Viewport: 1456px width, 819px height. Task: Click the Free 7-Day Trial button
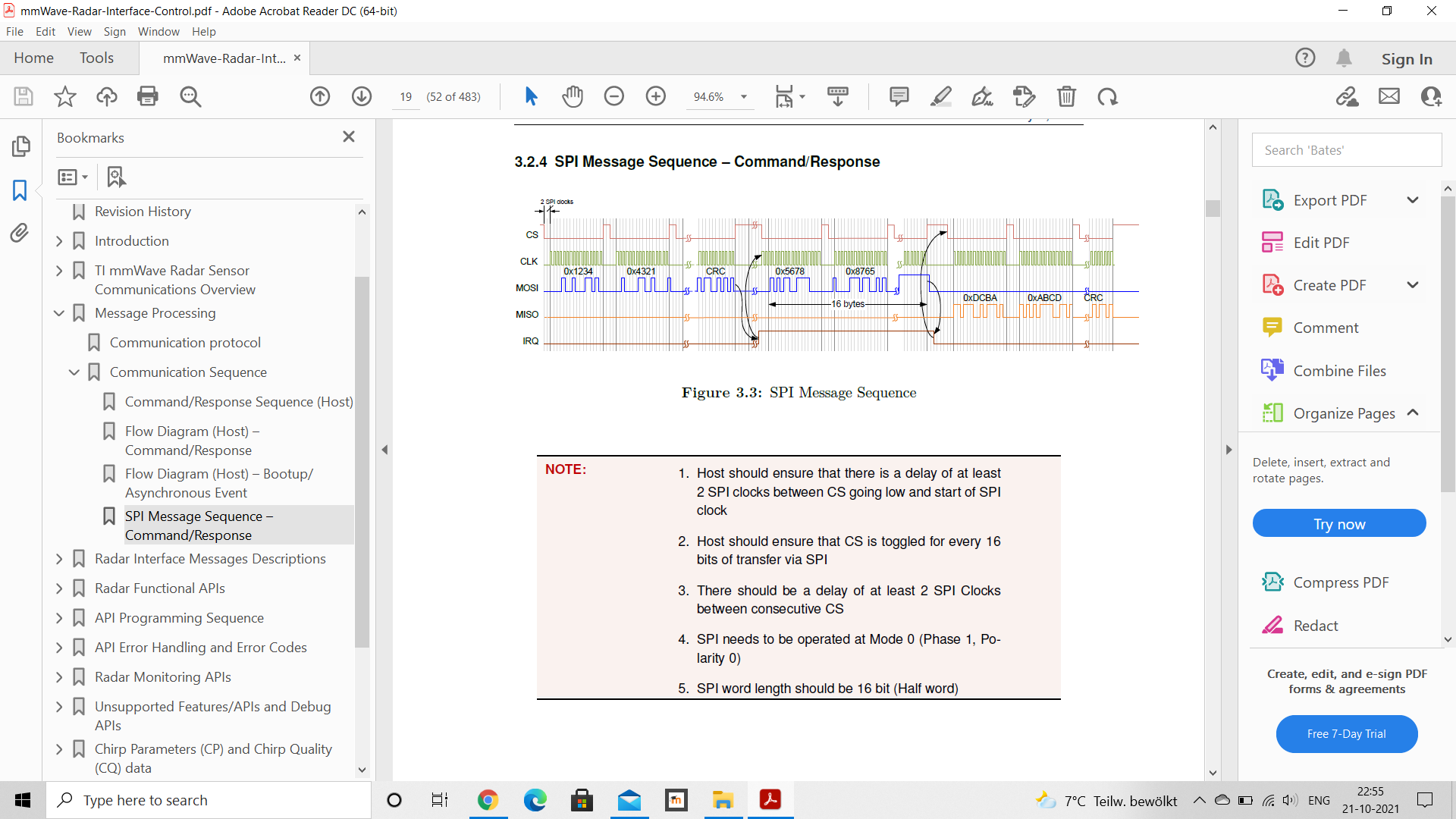[1346, 734]
